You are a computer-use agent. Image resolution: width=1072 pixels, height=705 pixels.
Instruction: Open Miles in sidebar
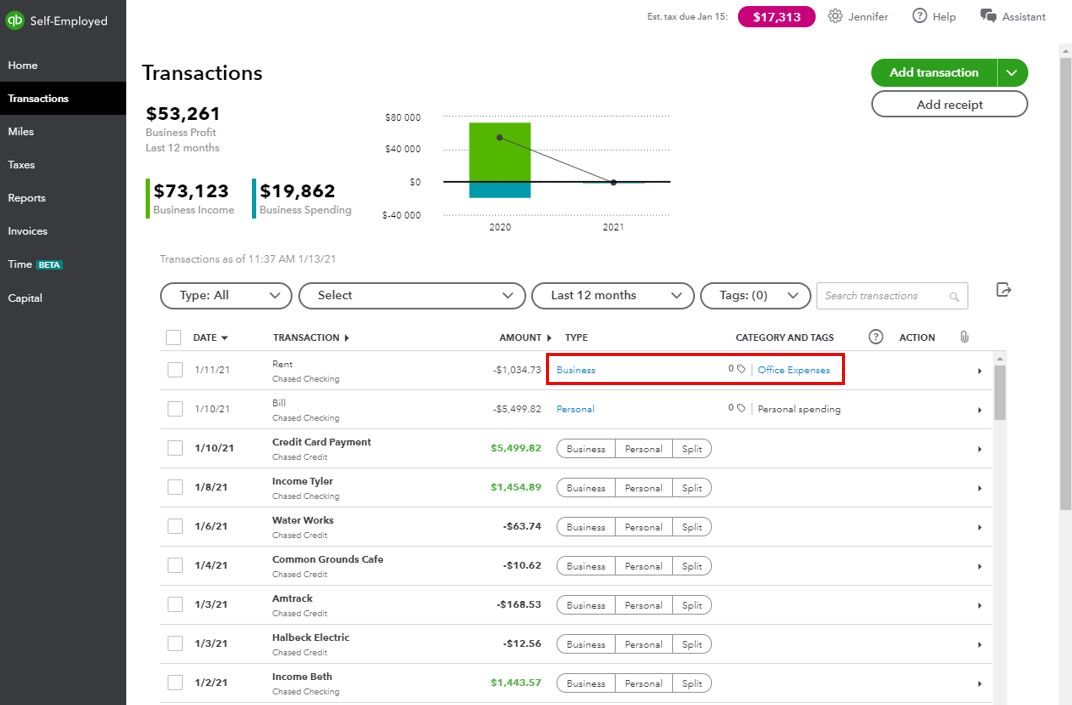click(63, 131)
